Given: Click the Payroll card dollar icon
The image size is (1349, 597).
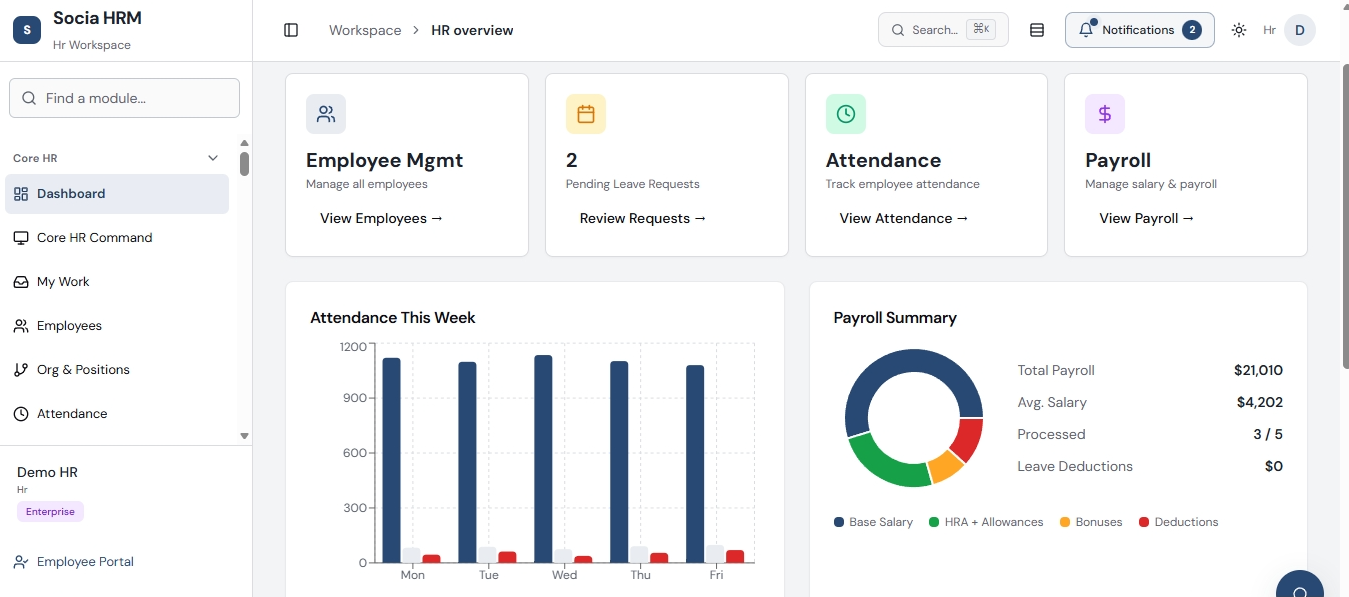Looking at the screenshot, I should click(1105, 114).
